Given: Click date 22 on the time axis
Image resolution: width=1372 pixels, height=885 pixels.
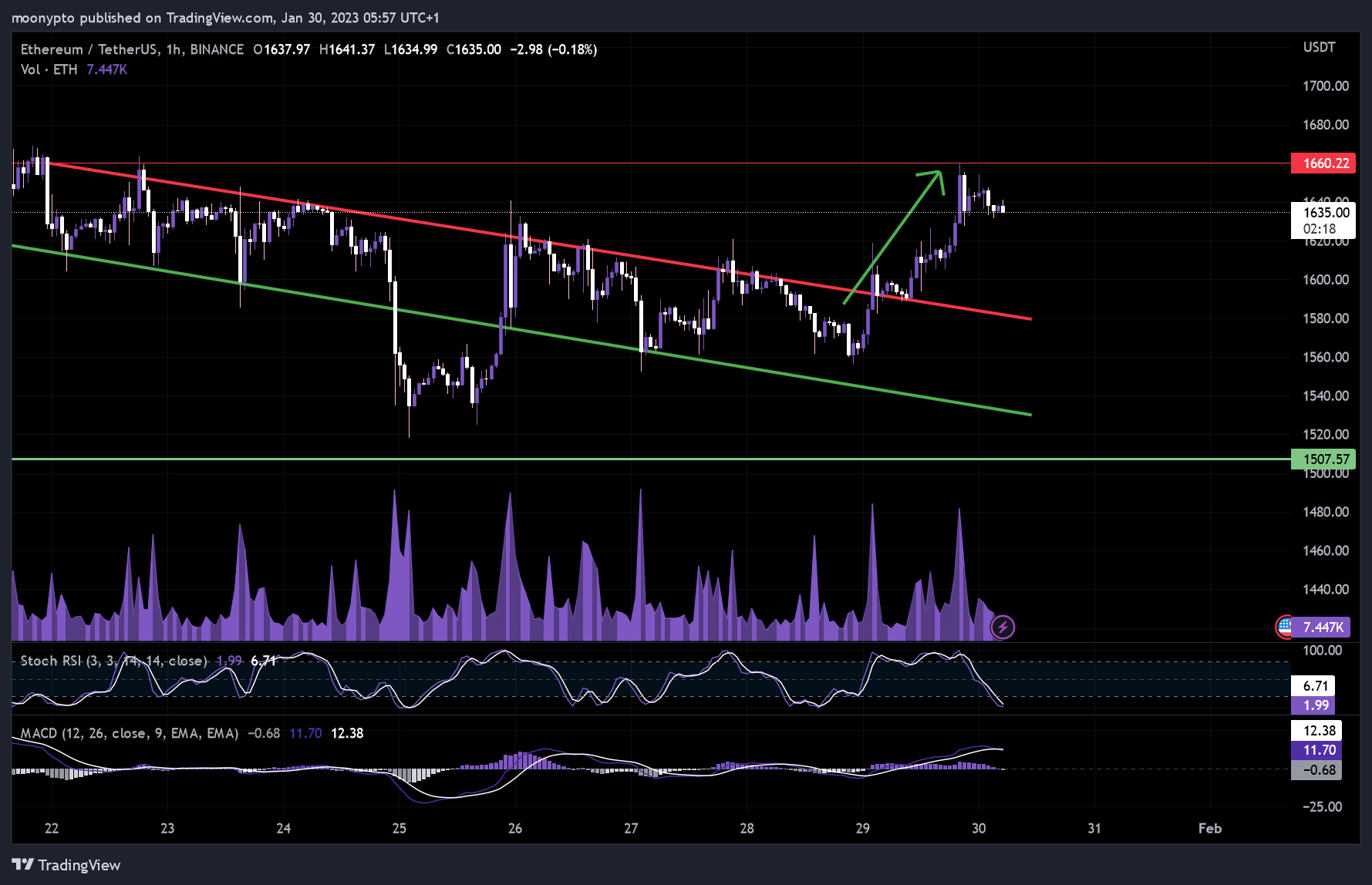Looking at the screenshot, I should pyautogui.click(x=52, y=829).
